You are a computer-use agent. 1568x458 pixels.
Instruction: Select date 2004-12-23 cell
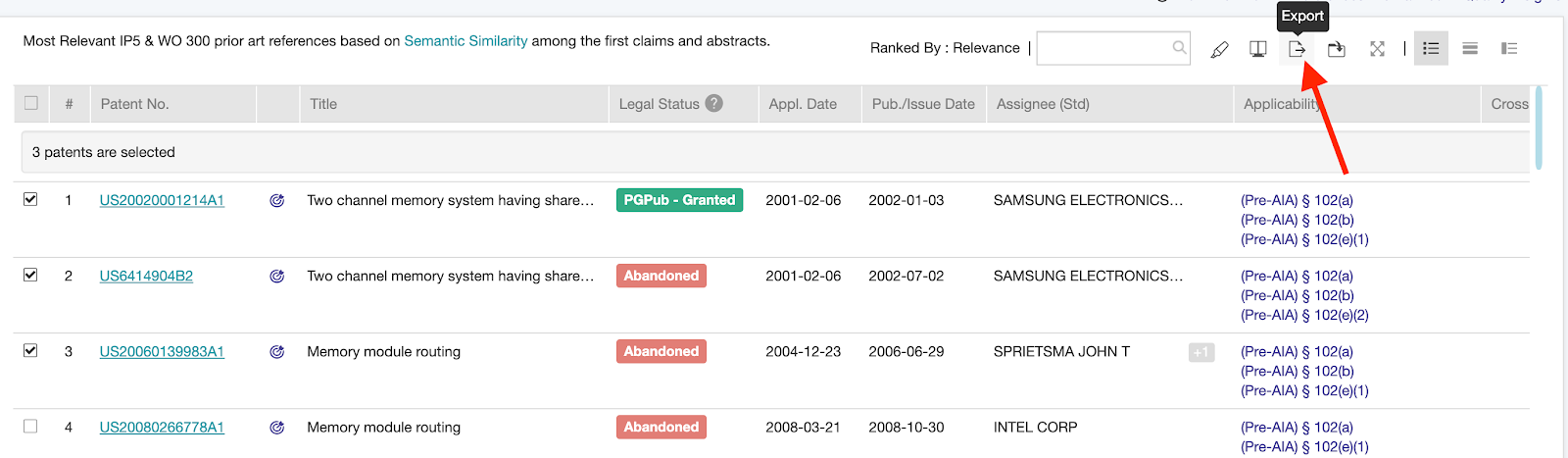[803, 351]
